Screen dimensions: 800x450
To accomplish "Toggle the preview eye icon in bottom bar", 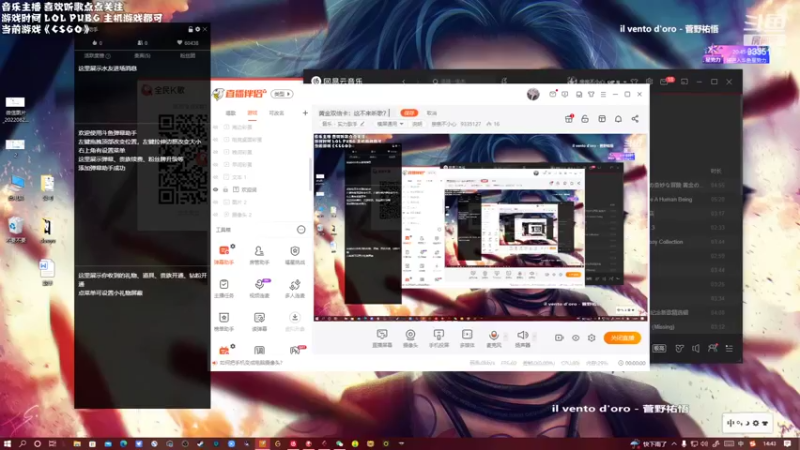I will (576, 338).
